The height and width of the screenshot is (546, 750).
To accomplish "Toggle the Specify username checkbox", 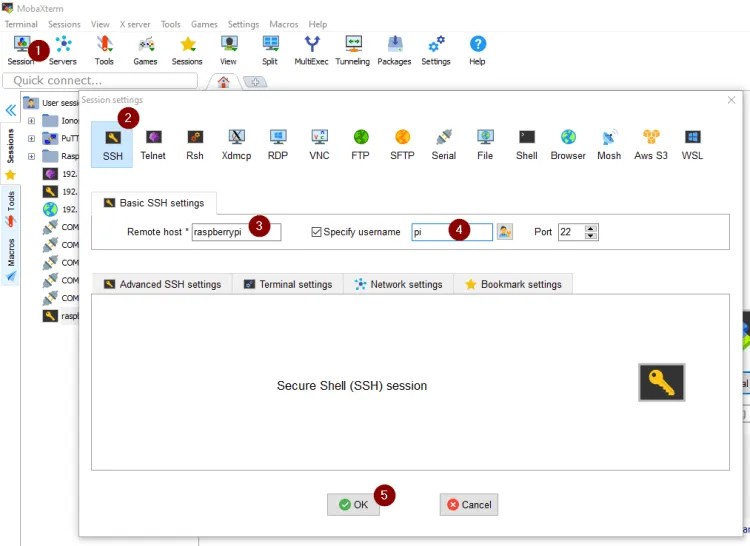I will pos(317,232).
